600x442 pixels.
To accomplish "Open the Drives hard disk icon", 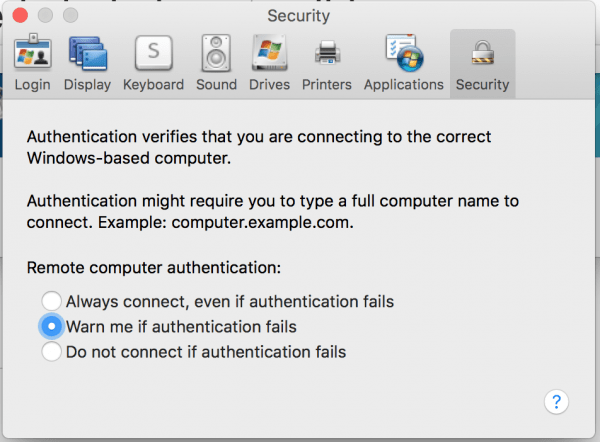I will click(x=269, y=53).
